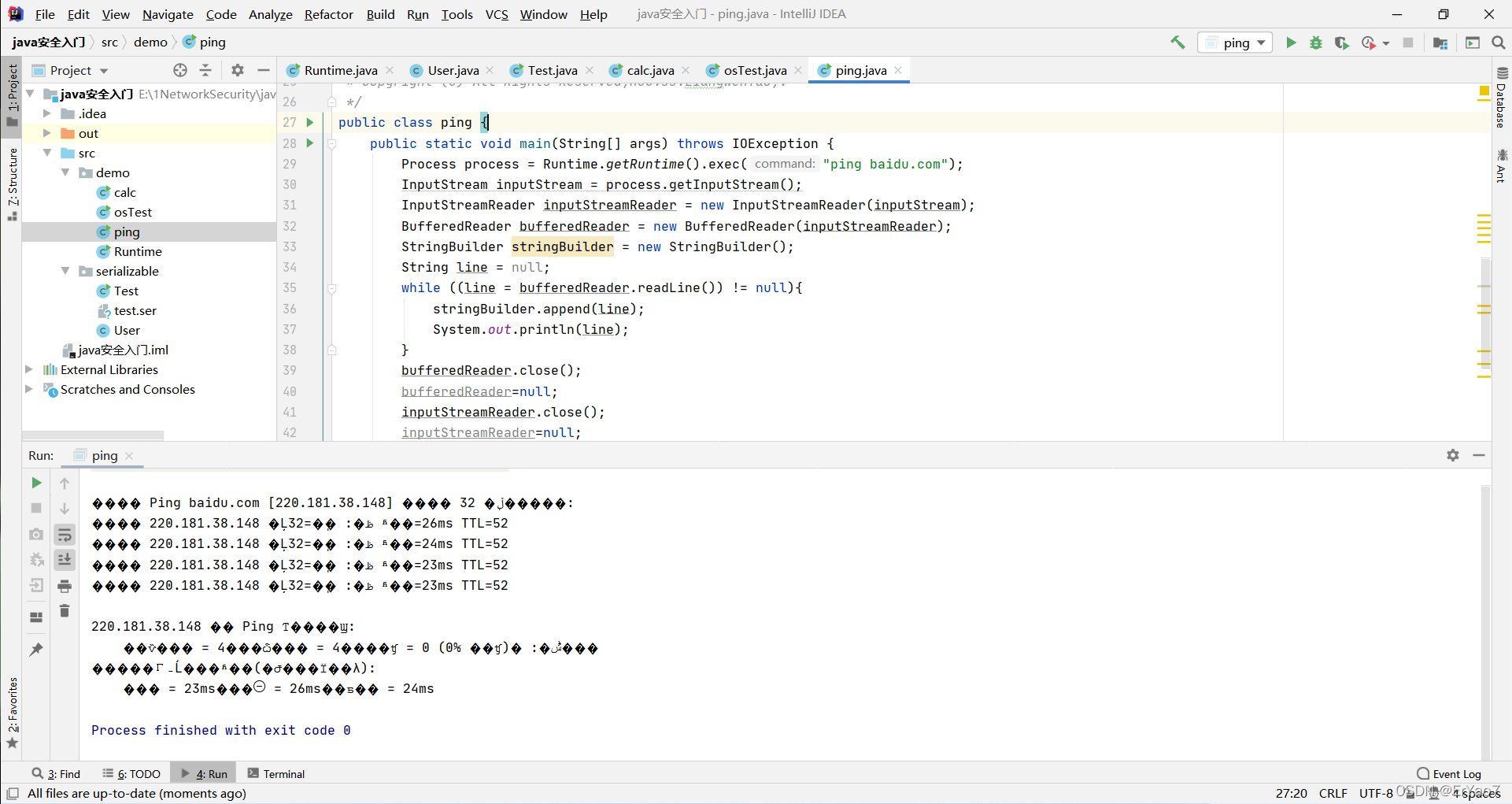Pin the Run tab with the pin icon

point(35,649)
